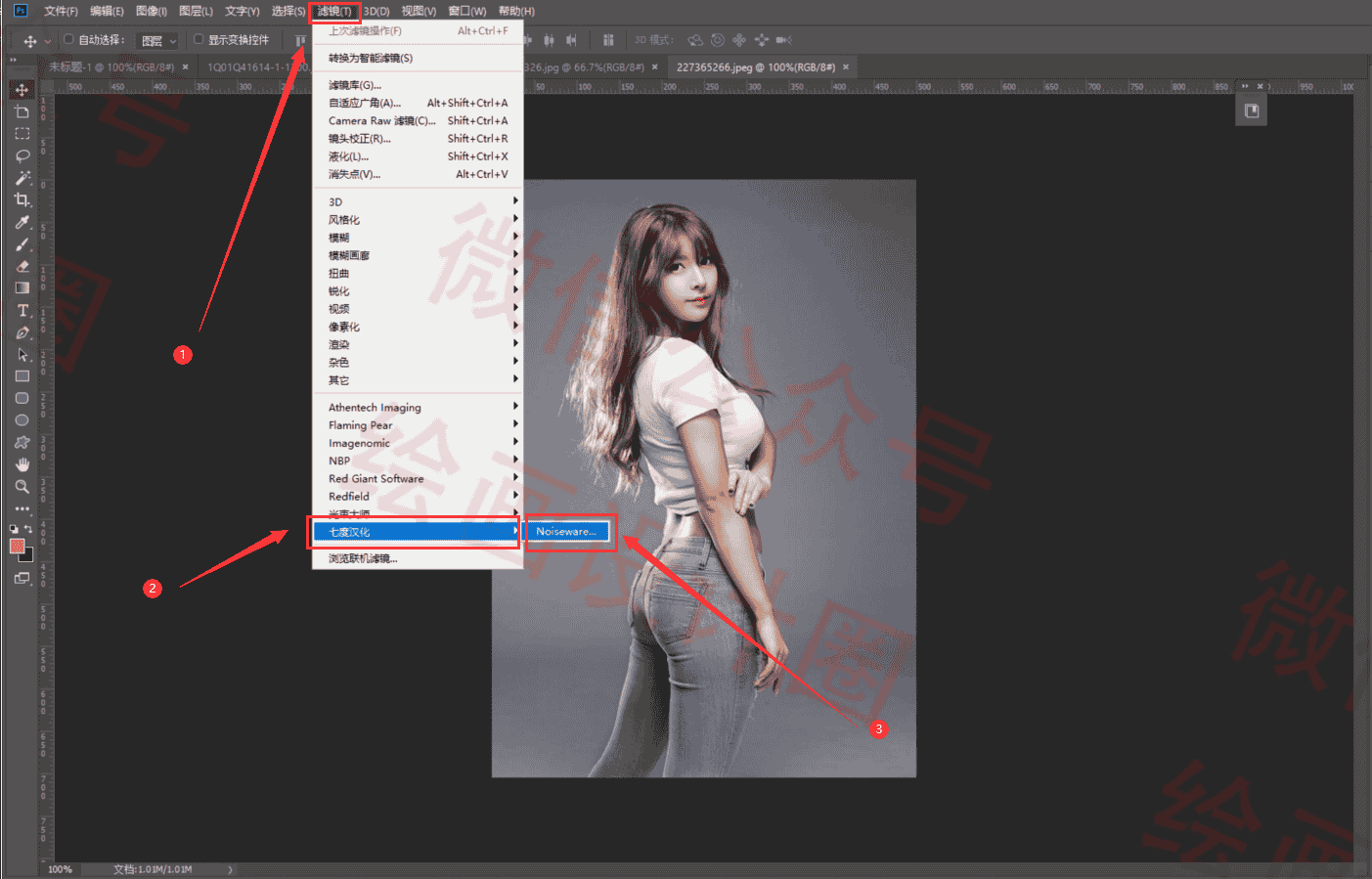Select the Zoom magnifier tool
Screen dimensions: 1372x879
coord(22,487)
